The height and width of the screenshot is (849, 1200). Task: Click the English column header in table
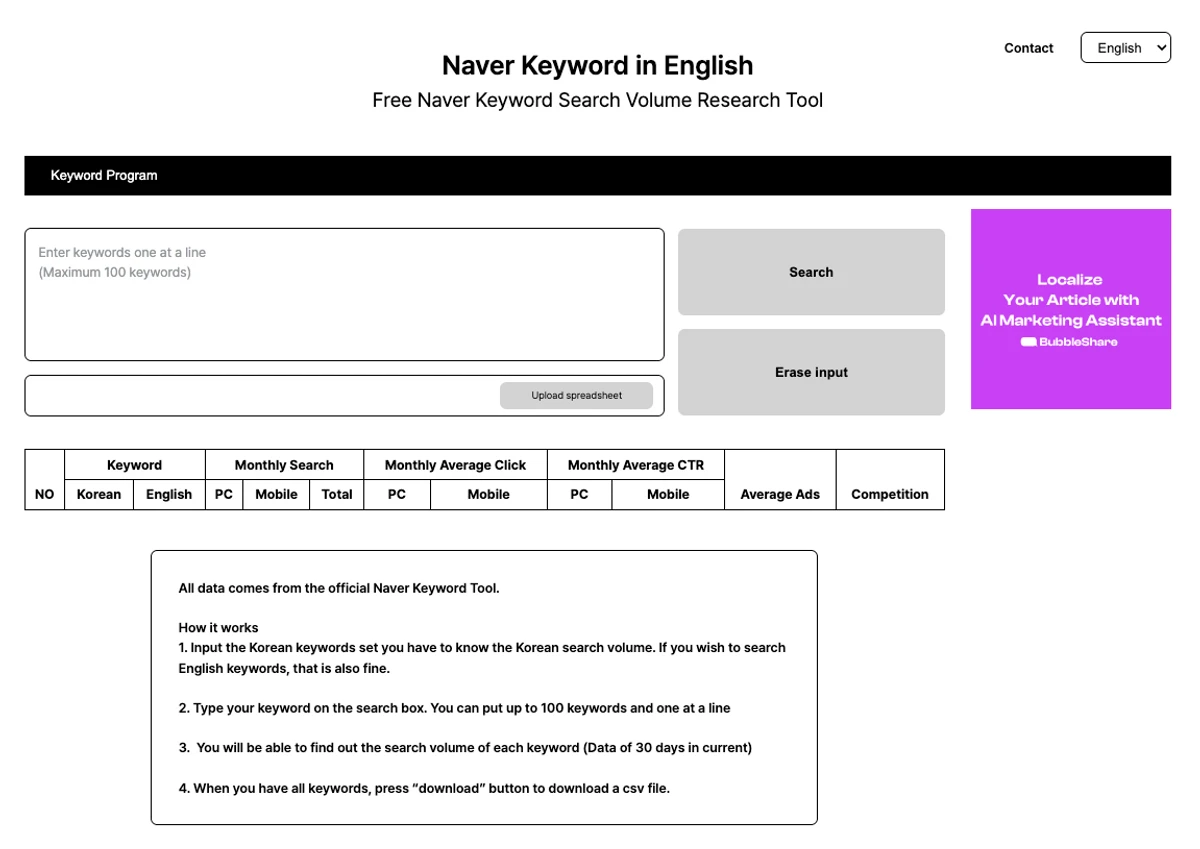point(169,494)
